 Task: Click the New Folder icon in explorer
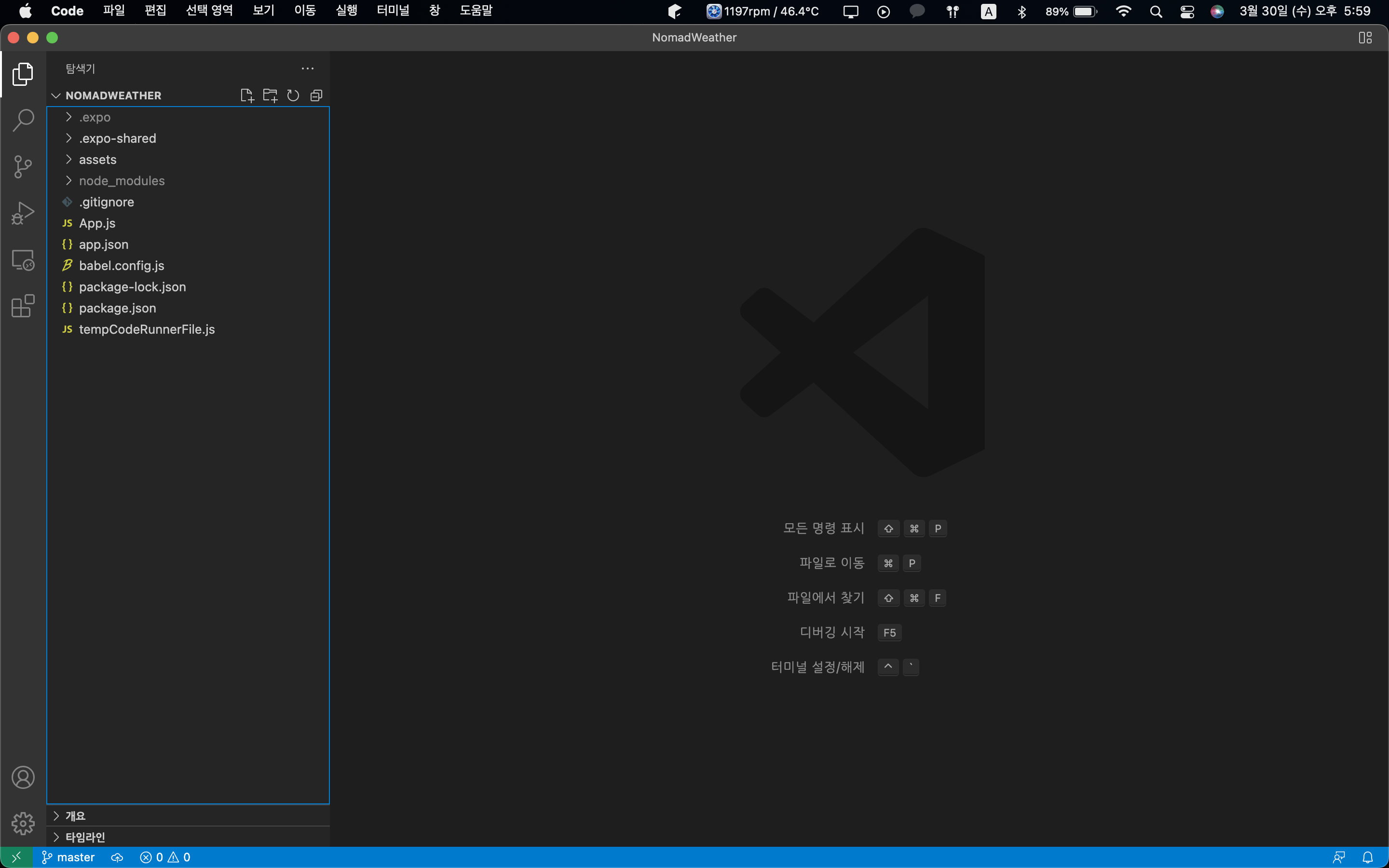click(x=270, y=95)
